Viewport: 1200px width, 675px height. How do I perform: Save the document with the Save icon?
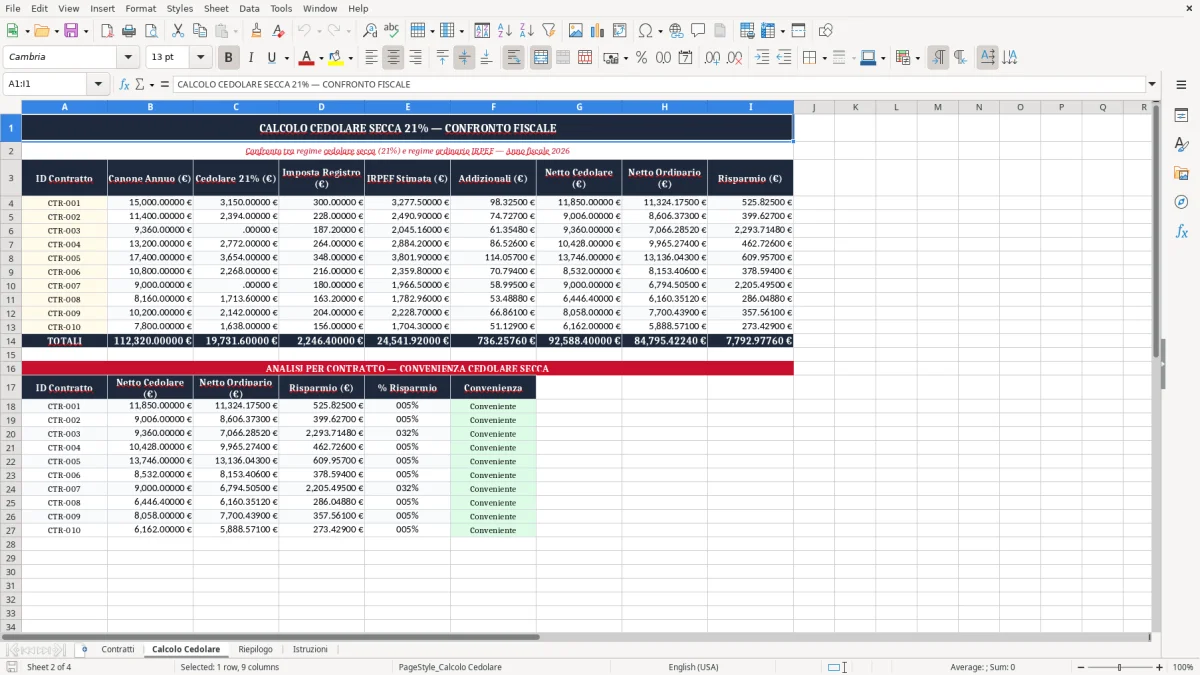[x=71, y=31]
